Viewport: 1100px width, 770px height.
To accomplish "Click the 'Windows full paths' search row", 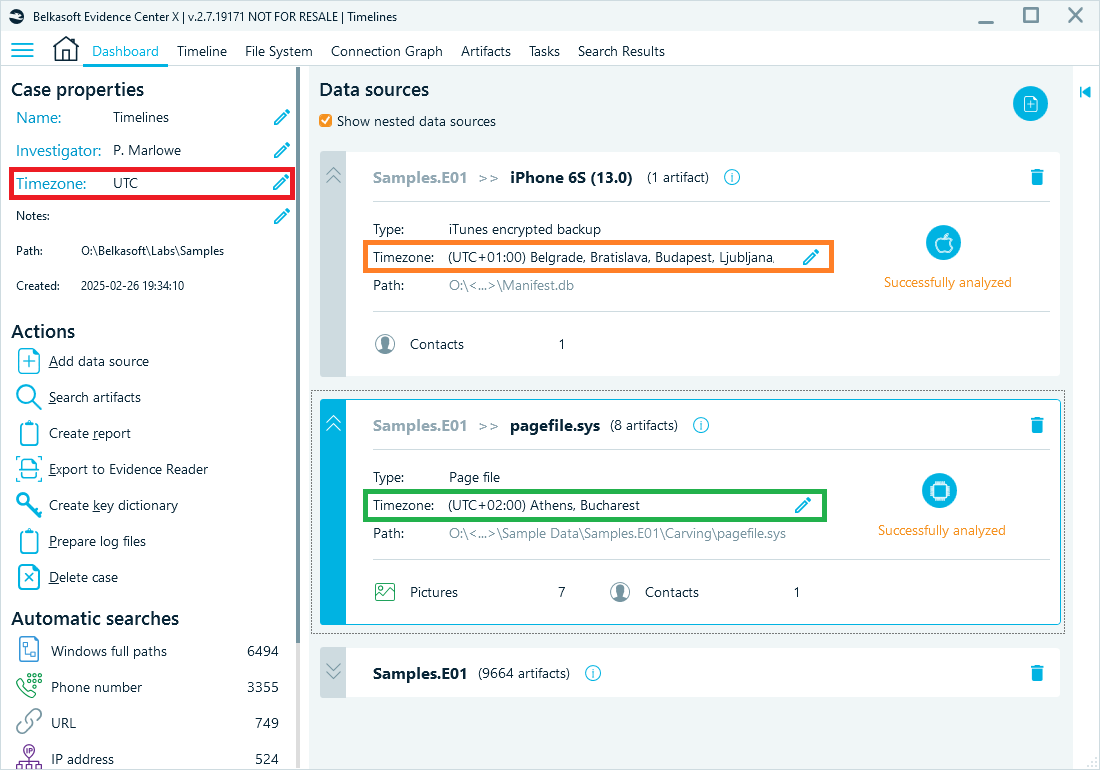I will (147, 651).
